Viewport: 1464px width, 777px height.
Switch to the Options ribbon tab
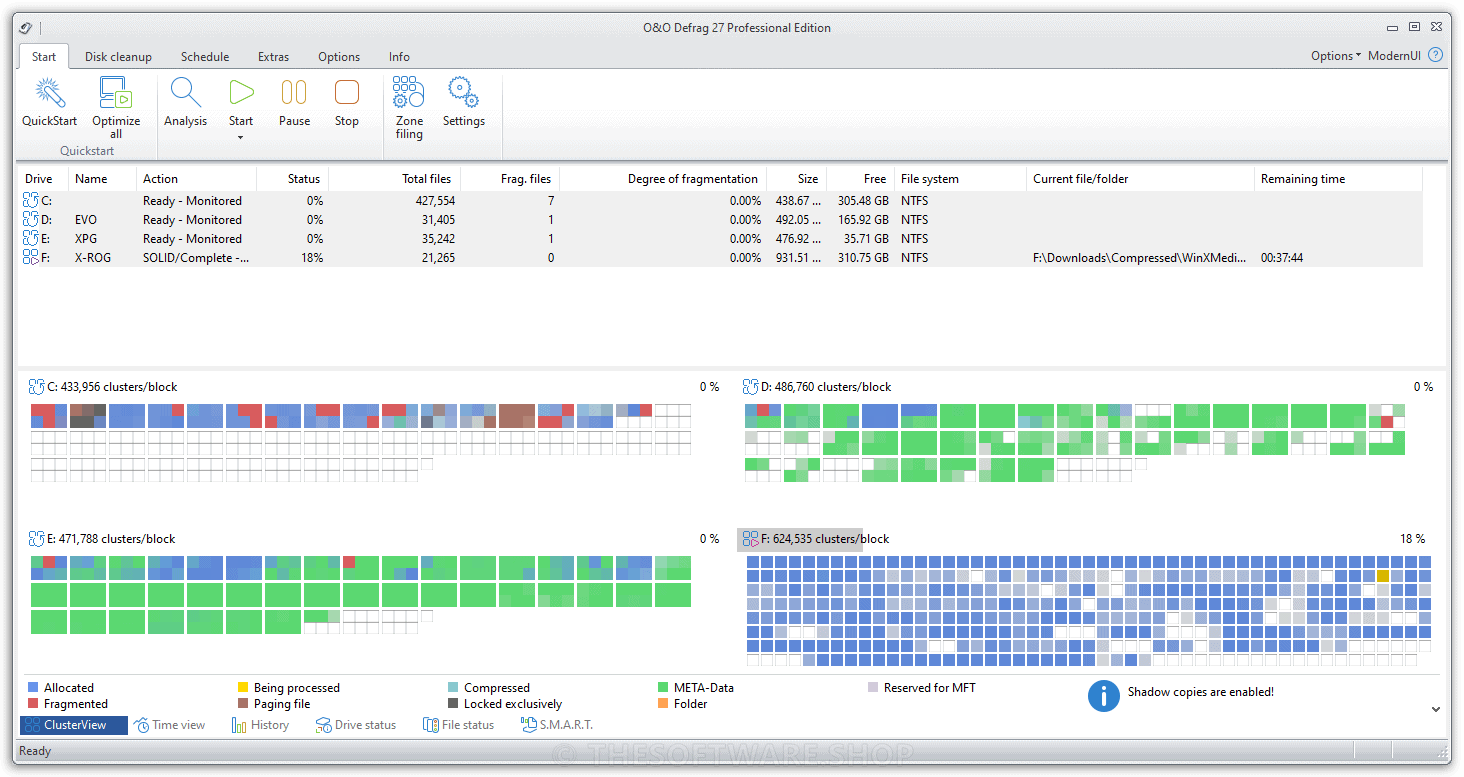click(339, 57)
